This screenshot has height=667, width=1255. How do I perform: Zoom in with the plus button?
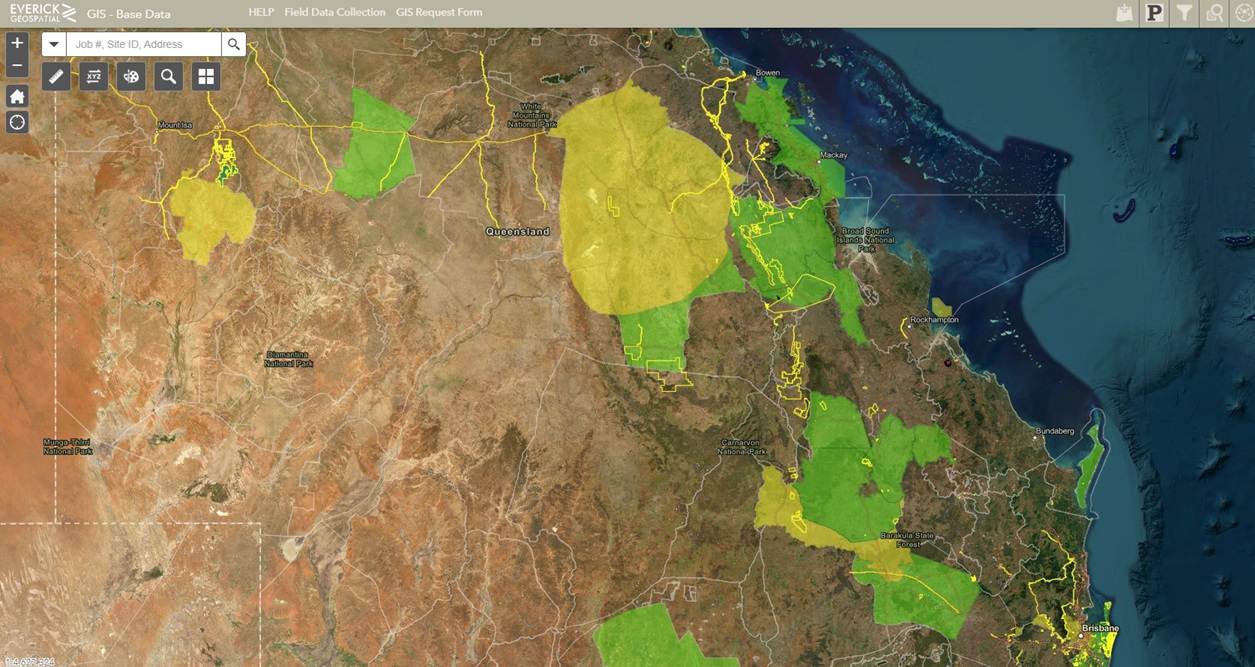17,43
